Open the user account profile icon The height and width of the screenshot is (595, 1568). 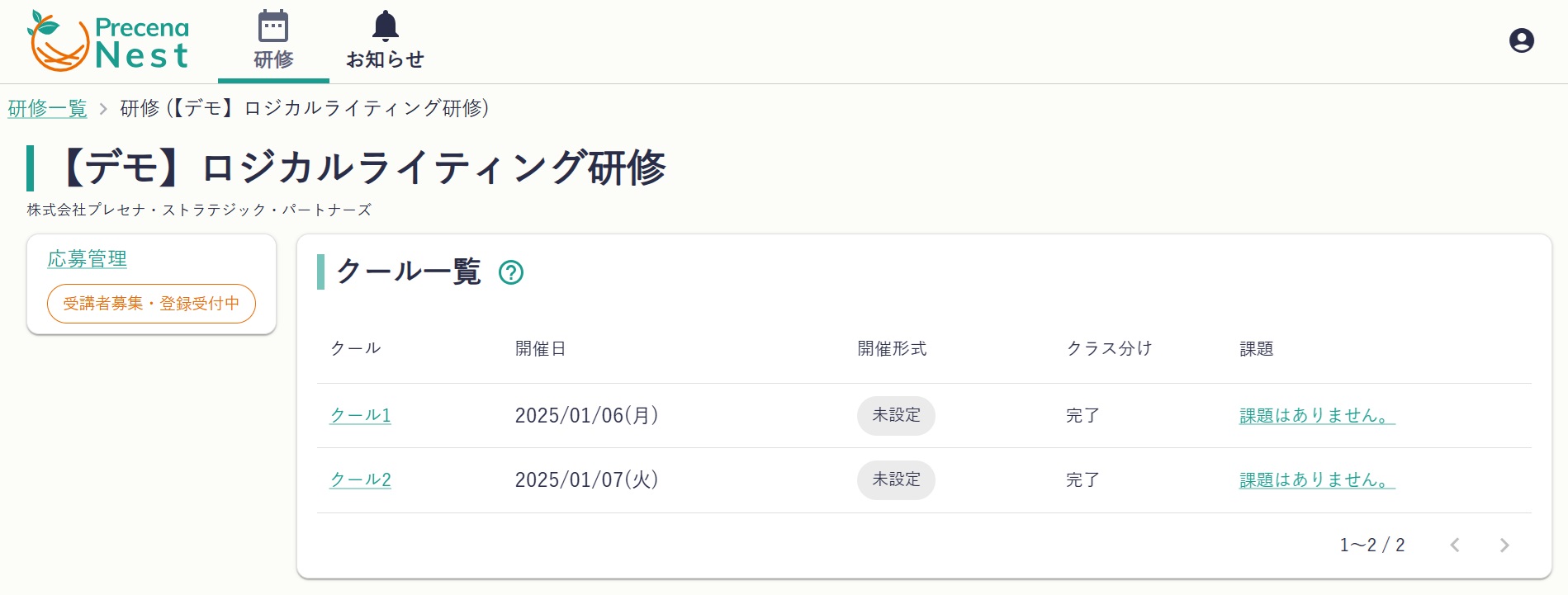[1521, 40]
